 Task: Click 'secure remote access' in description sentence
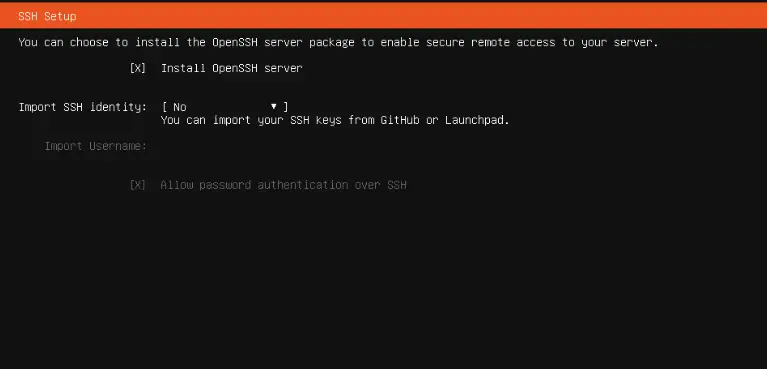[x=490, y=42]
